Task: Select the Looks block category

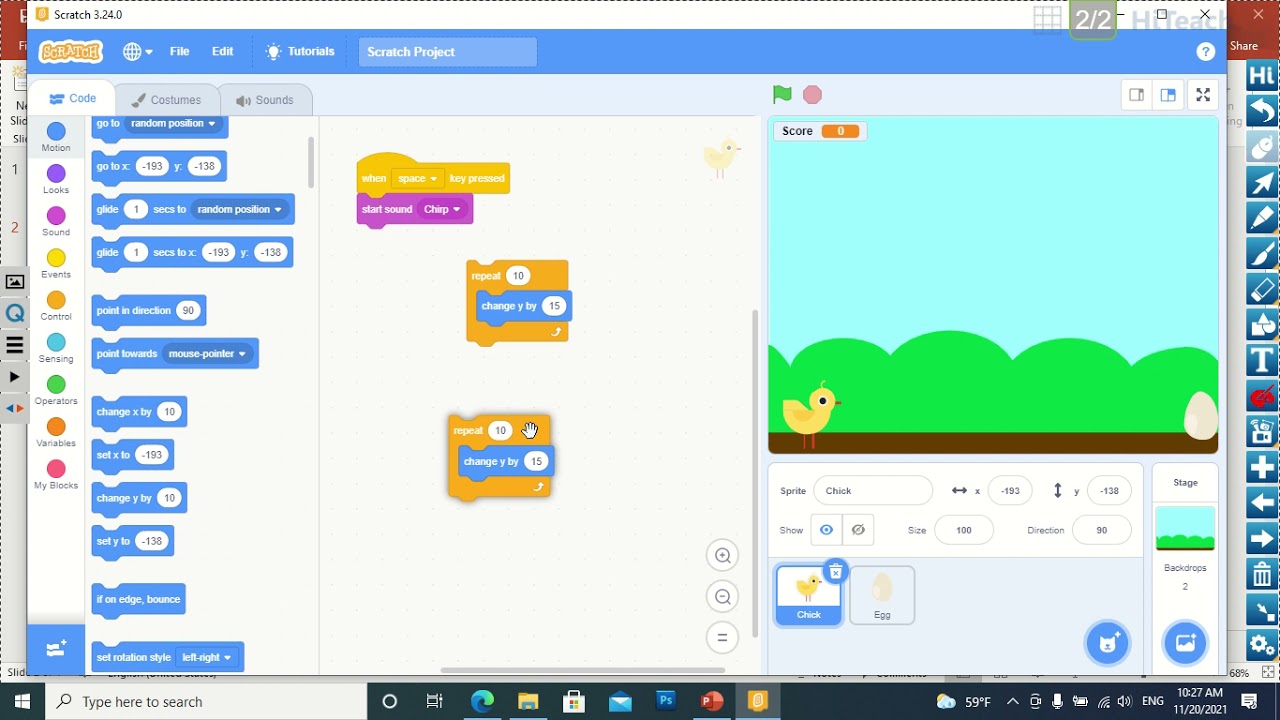Action: [x=56, y=180]
